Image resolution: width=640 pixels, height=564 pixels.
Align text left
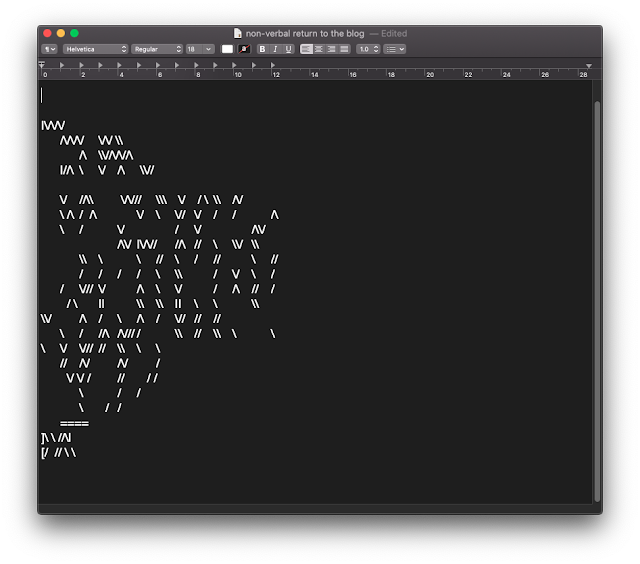(306, 49)
